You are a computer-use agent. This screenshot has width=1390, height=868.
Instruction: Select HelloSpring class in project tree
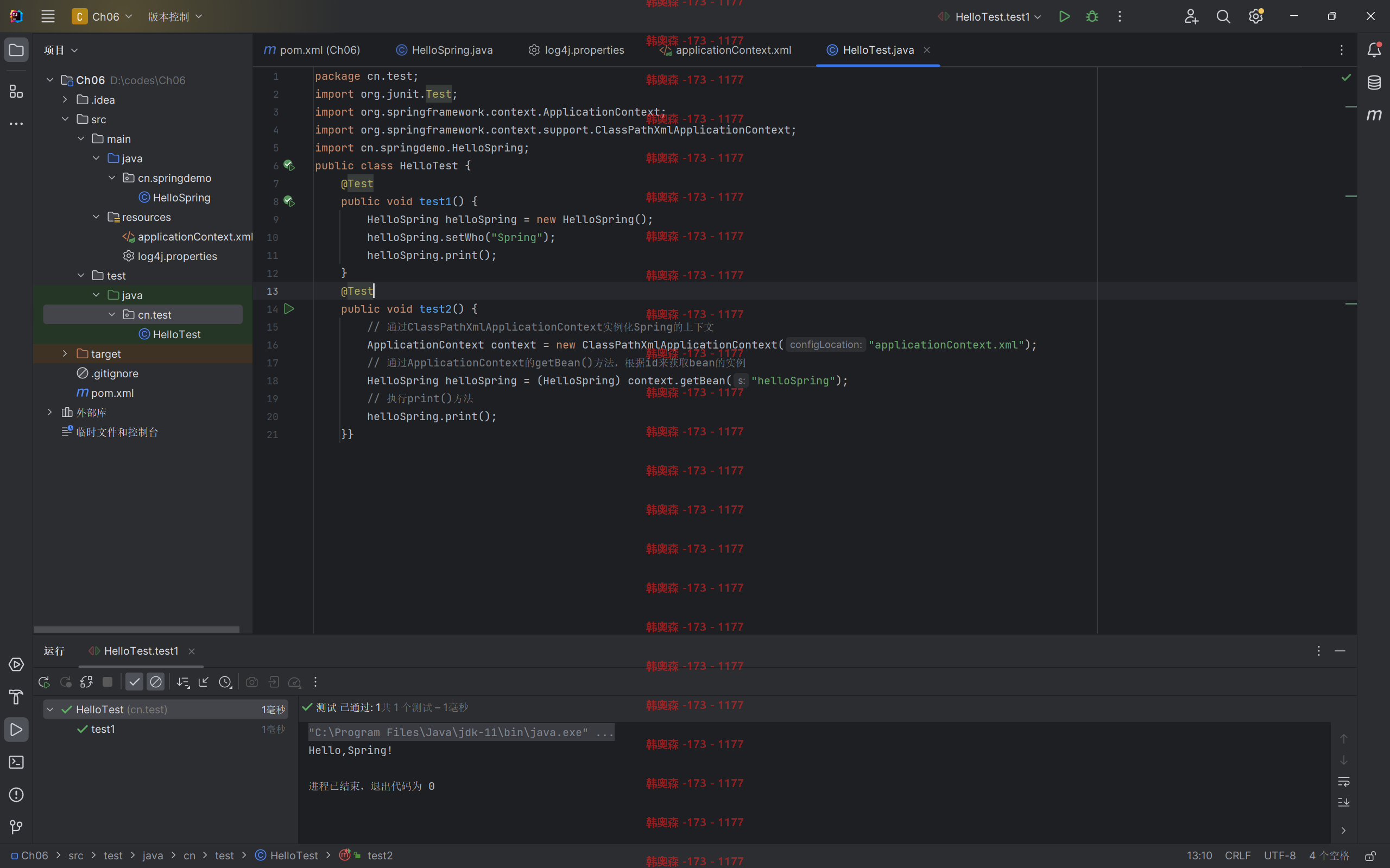[x=174, y=198]
